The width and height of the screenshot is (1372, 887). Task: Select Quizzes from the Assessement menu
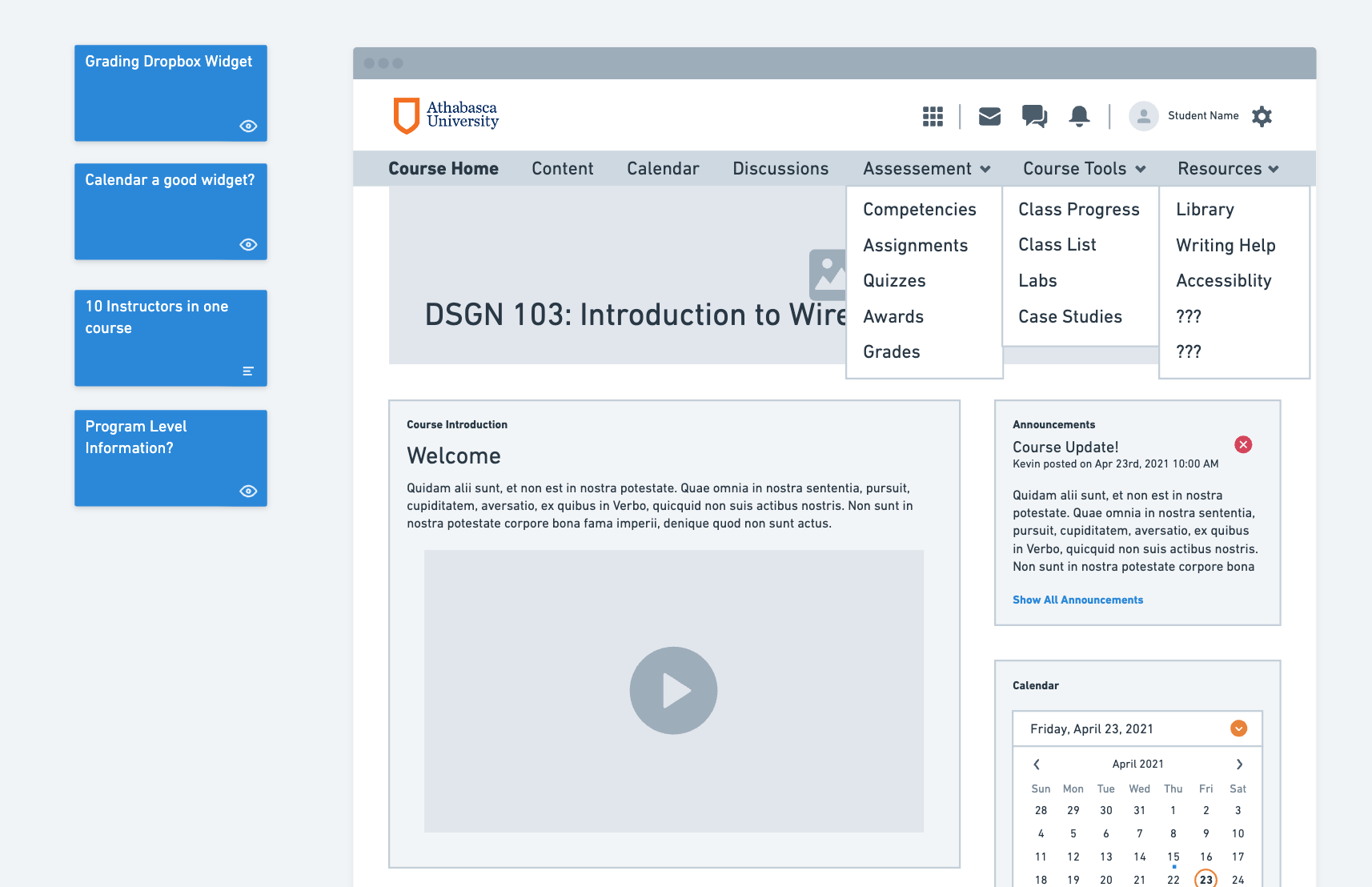click(894, 281)
